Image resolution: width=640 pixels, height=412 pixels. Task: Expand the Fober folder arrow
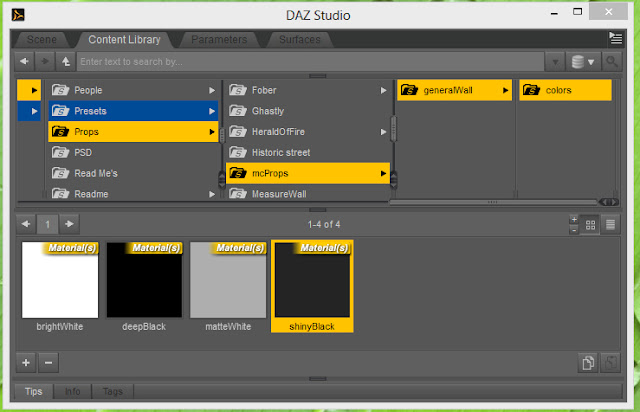pos(383,90)
